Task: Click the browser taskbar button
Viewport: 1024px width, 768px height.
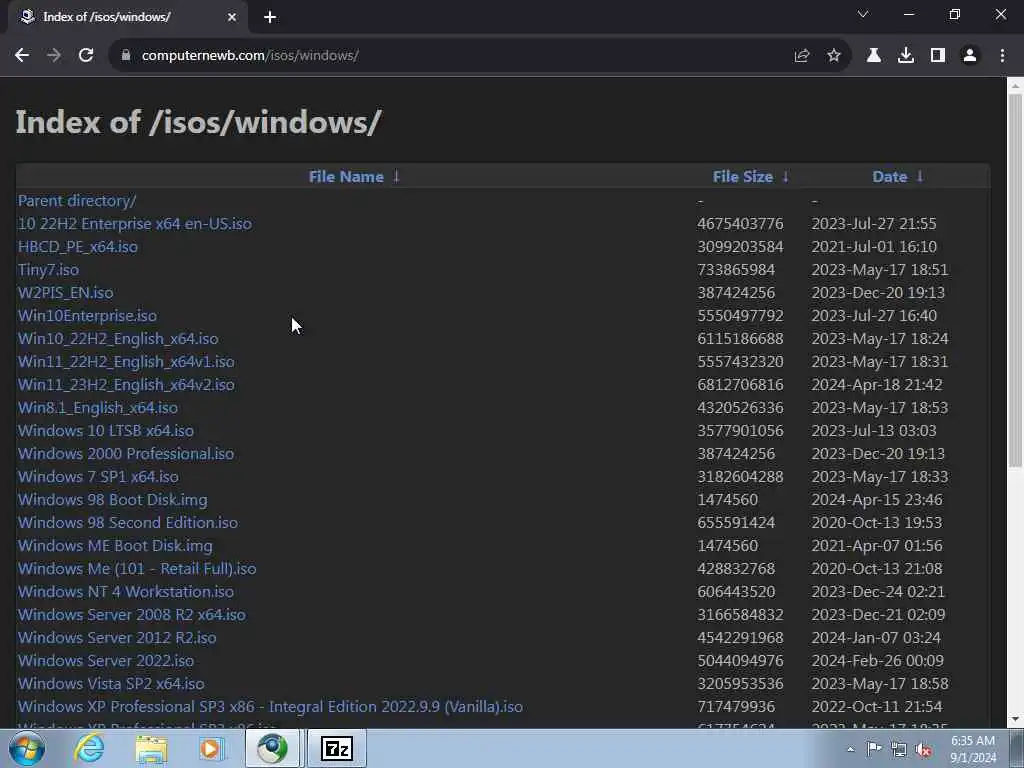Action: click(272, 748)
